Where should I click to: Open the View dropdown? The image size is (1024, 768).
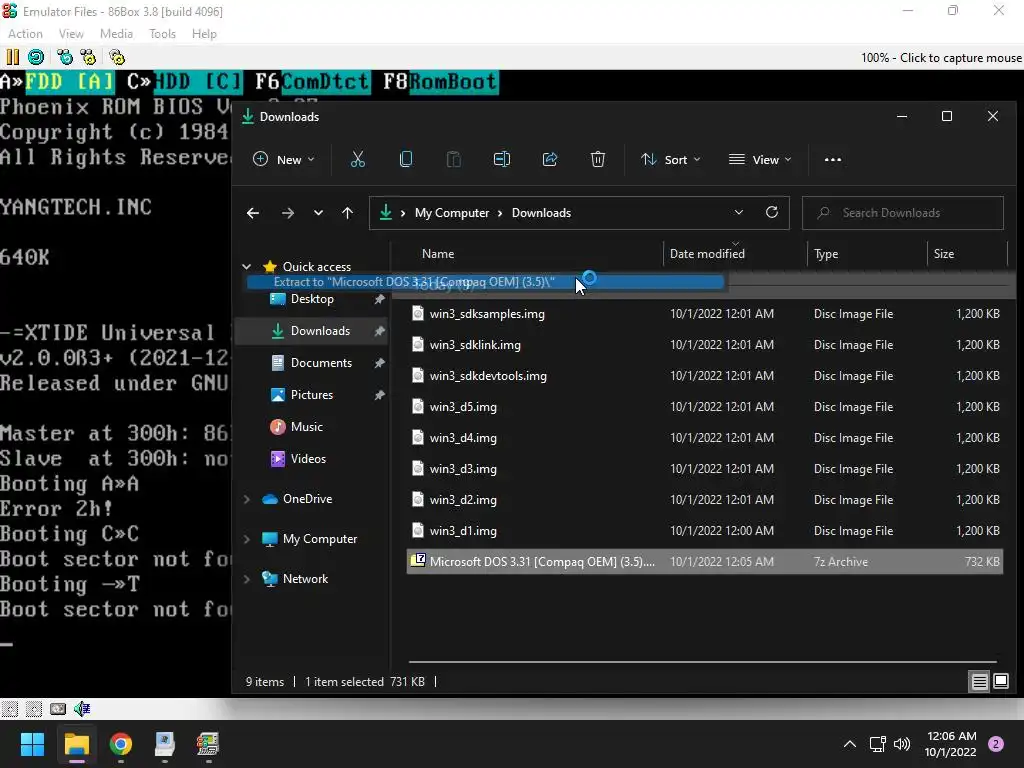pos(760,159)
